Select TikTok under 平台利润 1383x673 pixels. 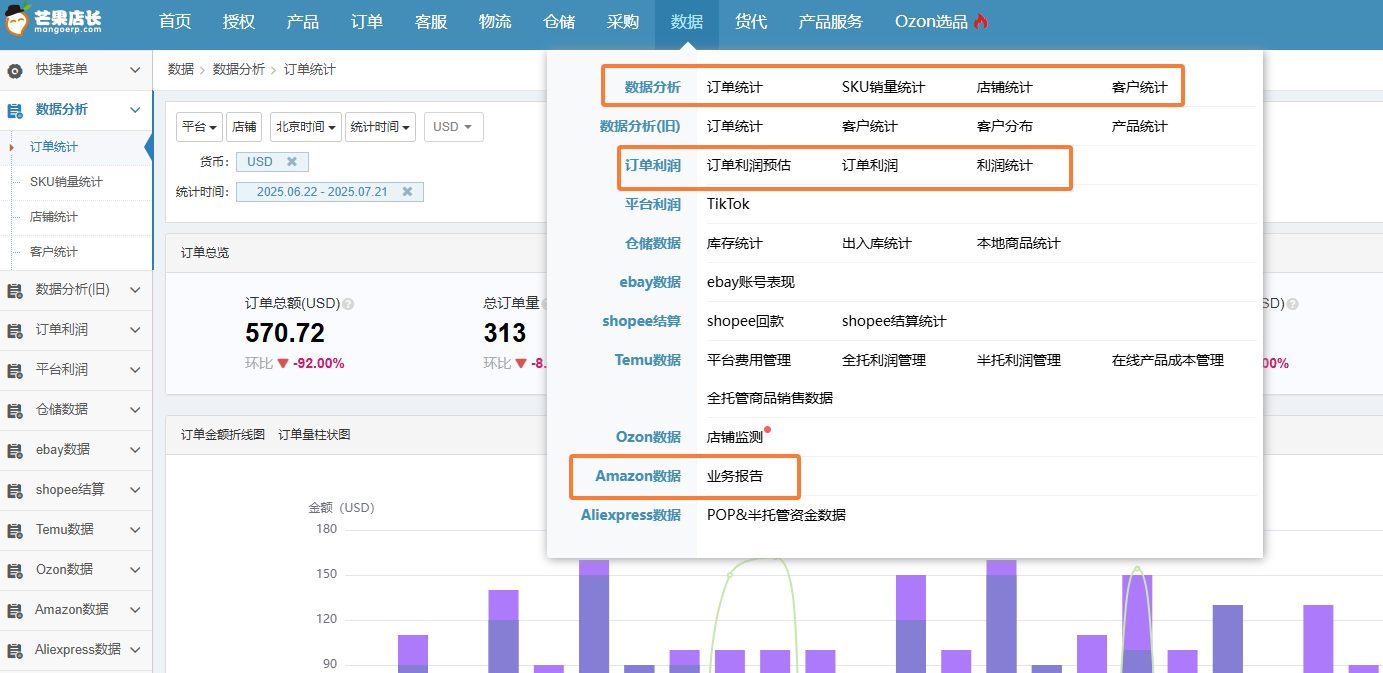click(728, 204)
